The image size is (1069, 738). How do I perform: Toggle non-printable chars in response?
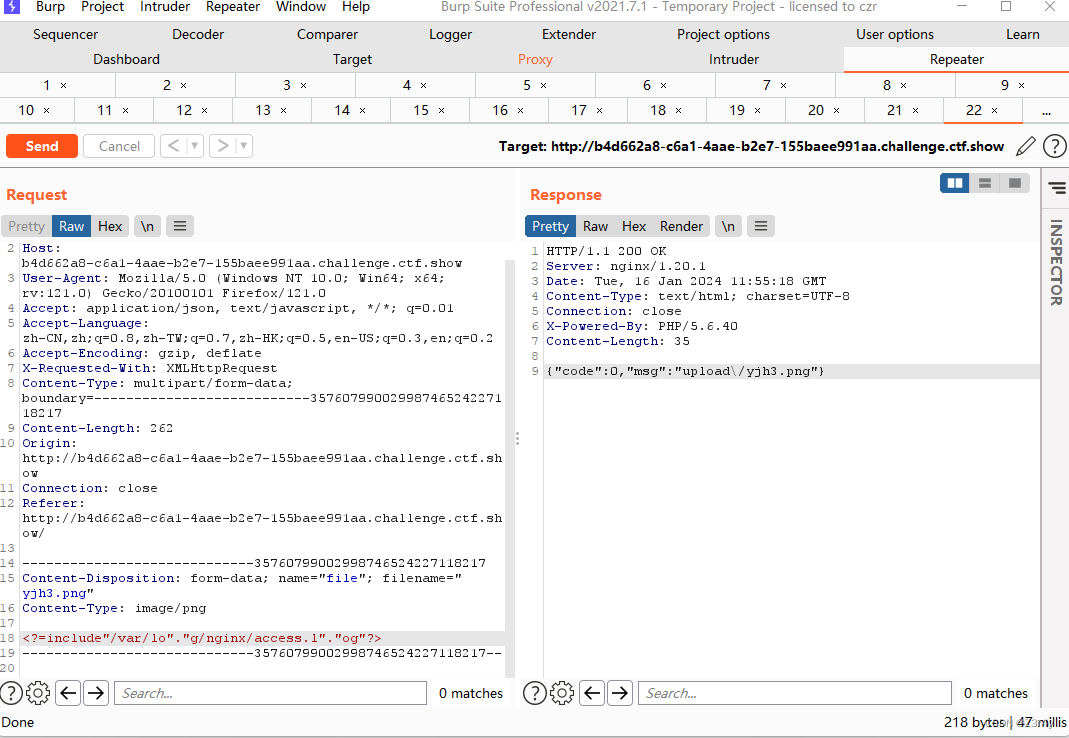point(728,226)
